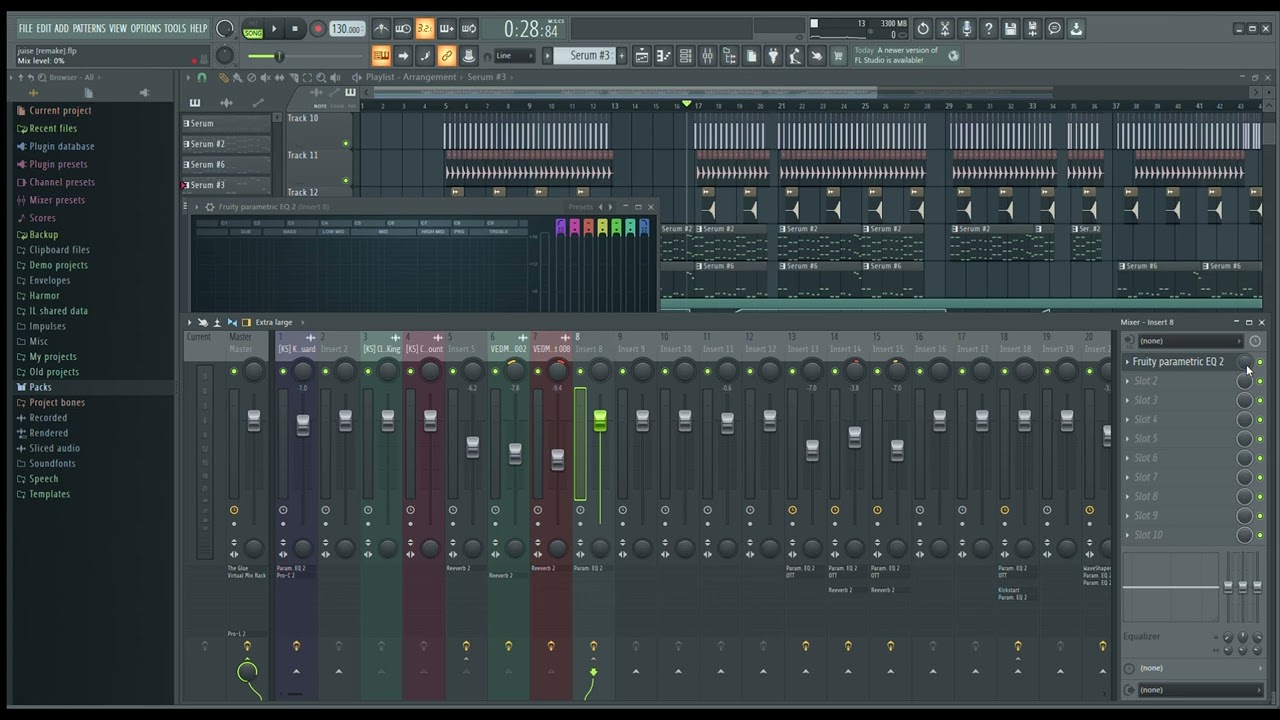This screenshot has height=720, width=1280.
Task: Open the OPTIONS menu
Action: click(x=145, y=28)
